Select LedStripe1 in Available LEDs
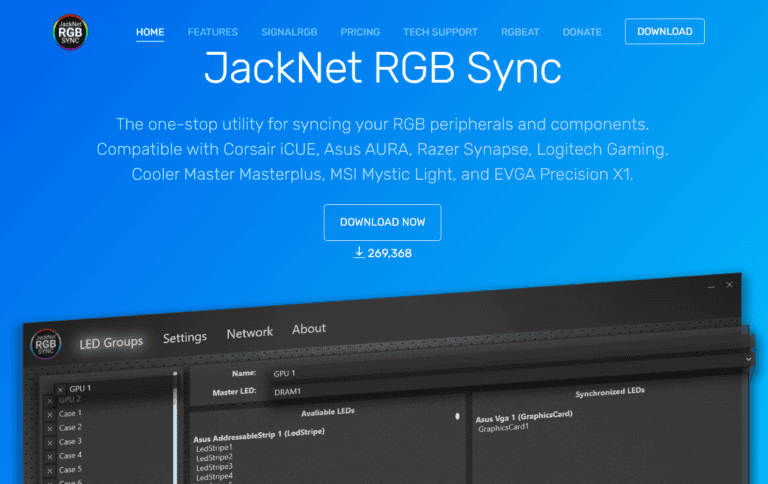 (x=214, y=448)
